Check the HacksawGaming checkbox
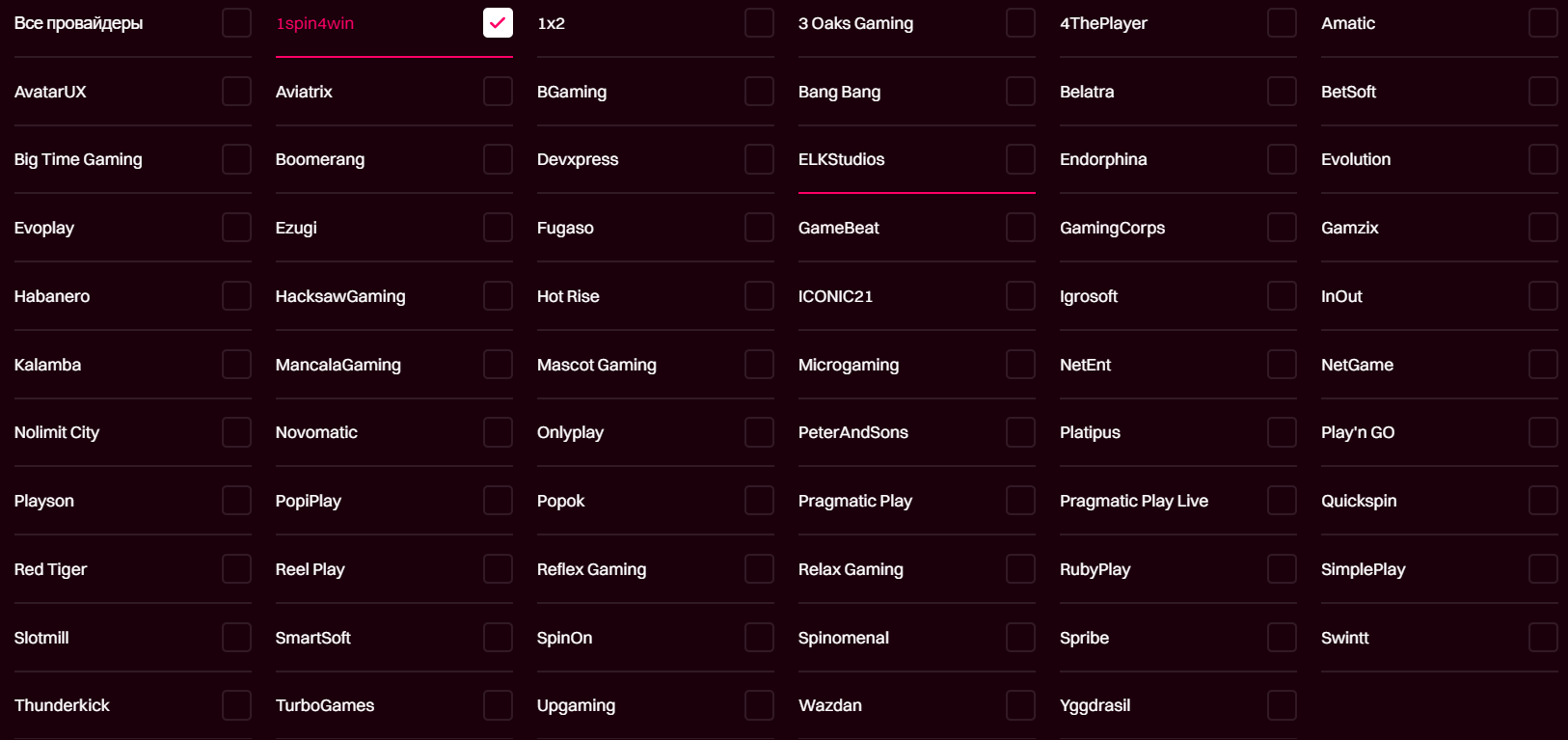Viewport: 1568px width, 740px height. 498,296
